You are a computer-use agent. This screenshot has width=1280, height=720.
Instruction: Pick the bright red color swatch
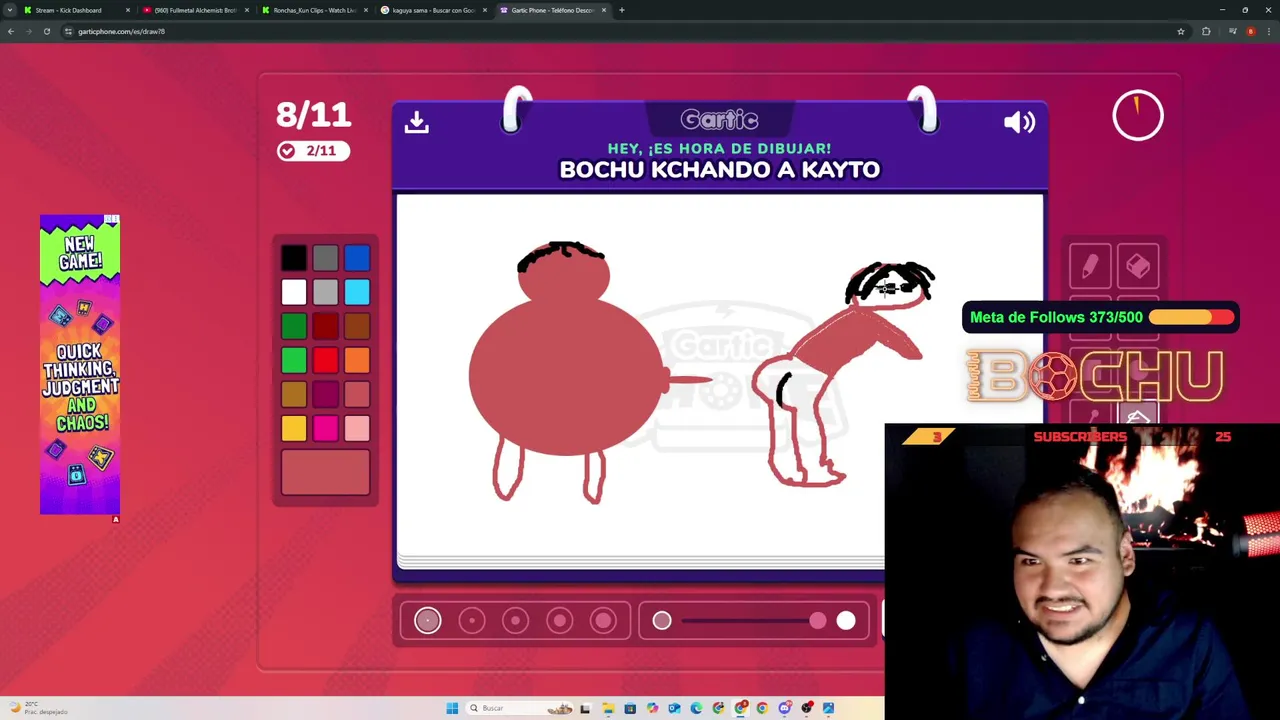(x=325, y=360)
